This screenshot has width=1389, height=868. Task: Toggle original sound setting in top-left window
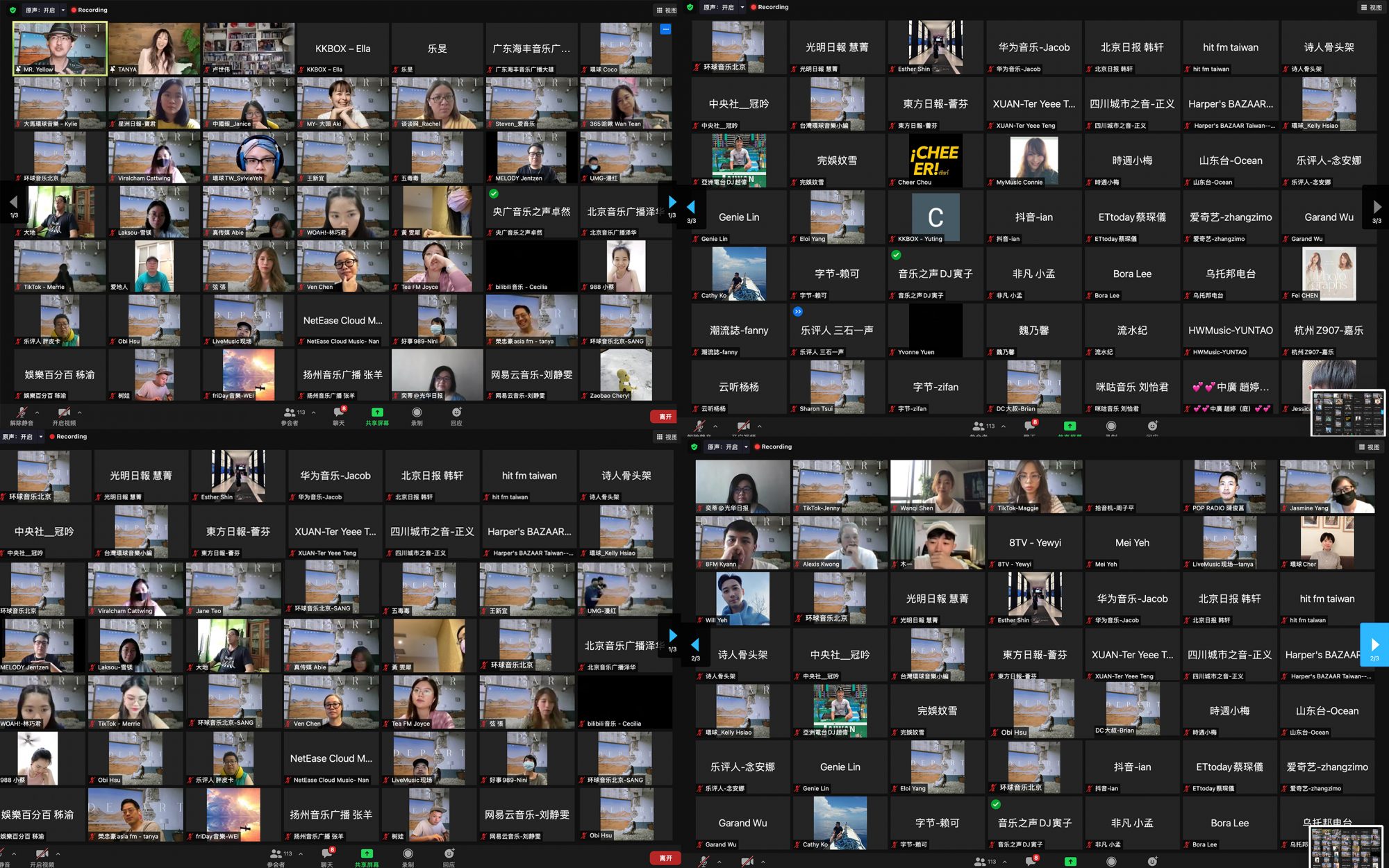[x=40, y=10]
